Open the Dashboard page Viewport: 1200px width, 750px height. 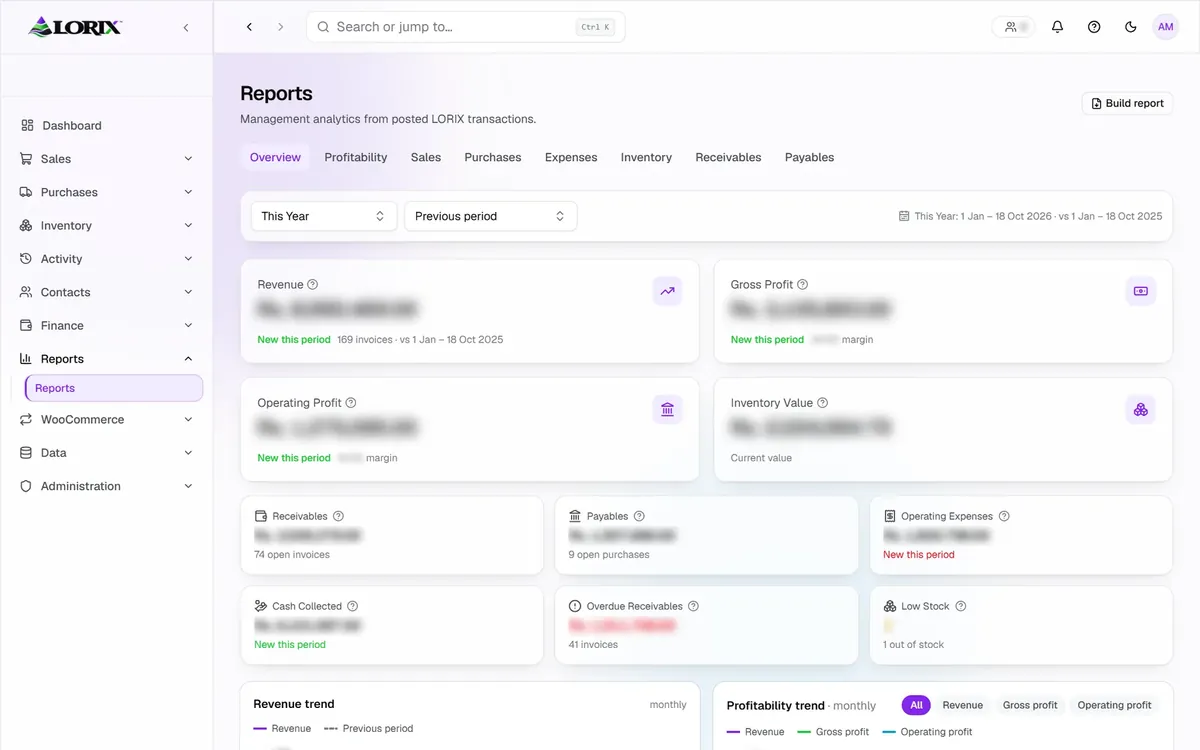click(x=107, y=125)
